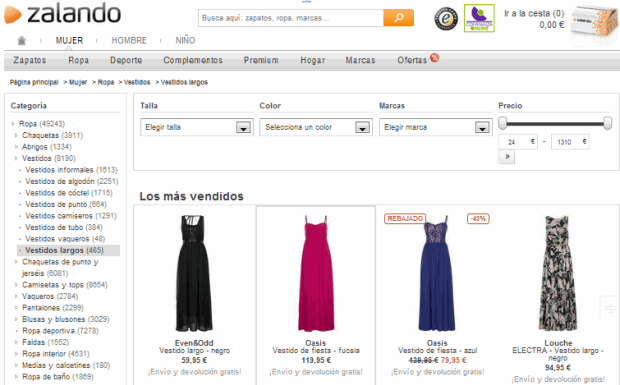Click the minimum price slider handle
620x385 pixels.
pyautogui.click(x=502, y=123)
